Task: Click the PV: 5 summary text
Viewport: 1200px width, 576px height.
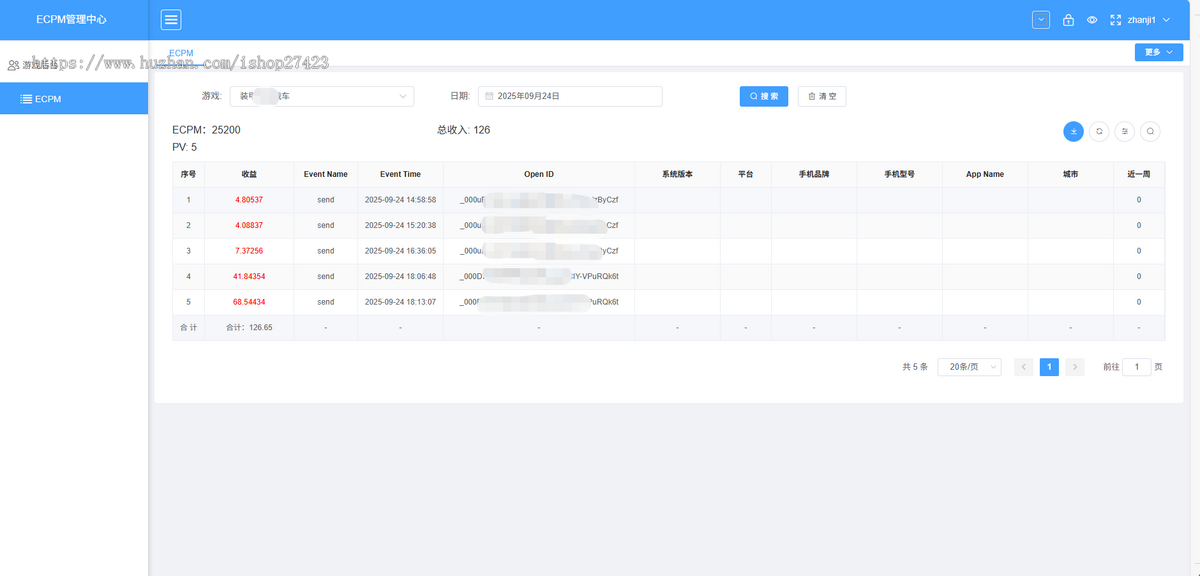Action: click(184, 147)
